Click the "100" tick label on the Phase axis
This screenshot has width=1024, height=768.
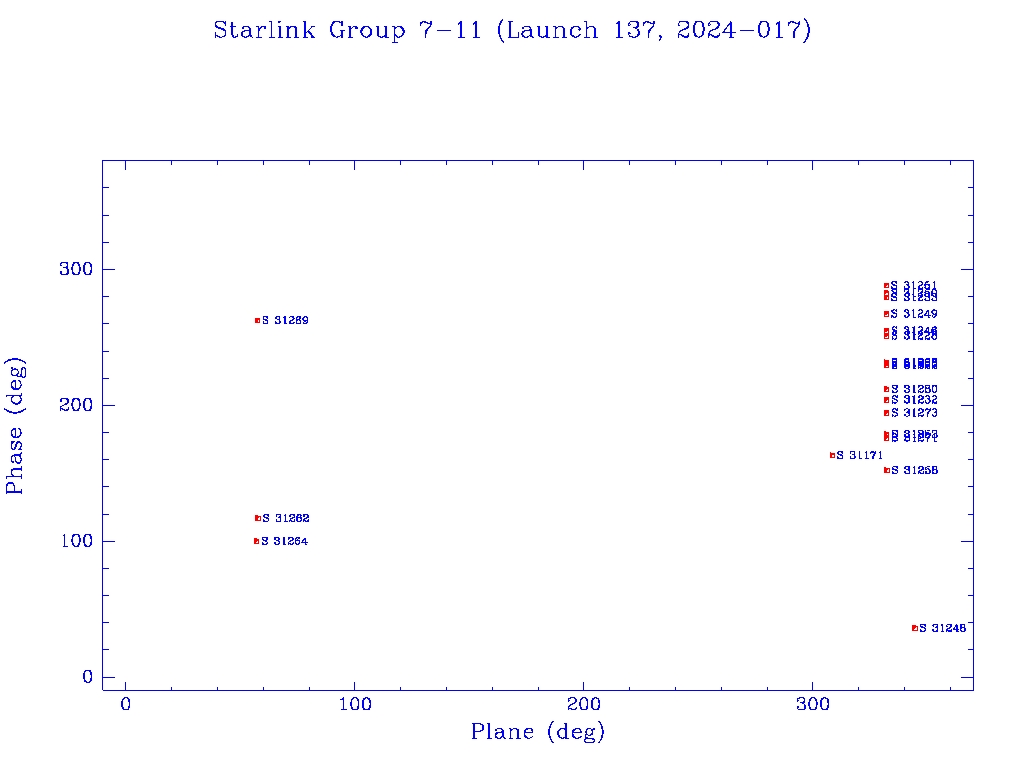(77, 541)
